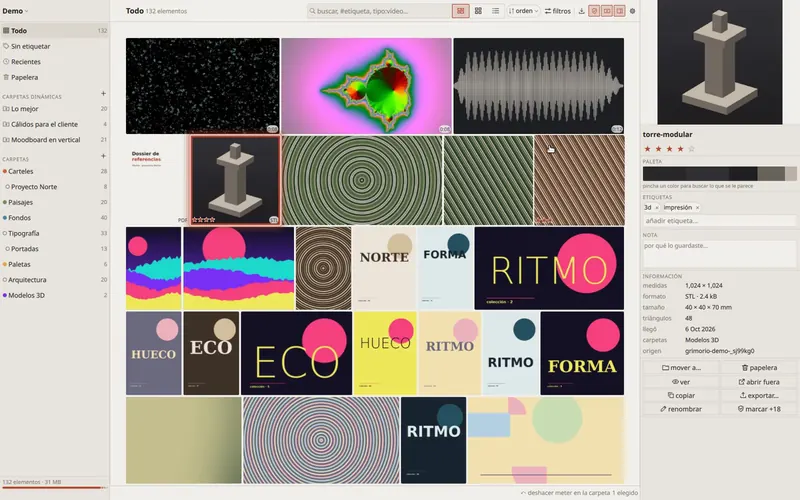Viewport: 800px width, 500px height.
Task: Open the filtros panel
Action: (x=558, y=11)
